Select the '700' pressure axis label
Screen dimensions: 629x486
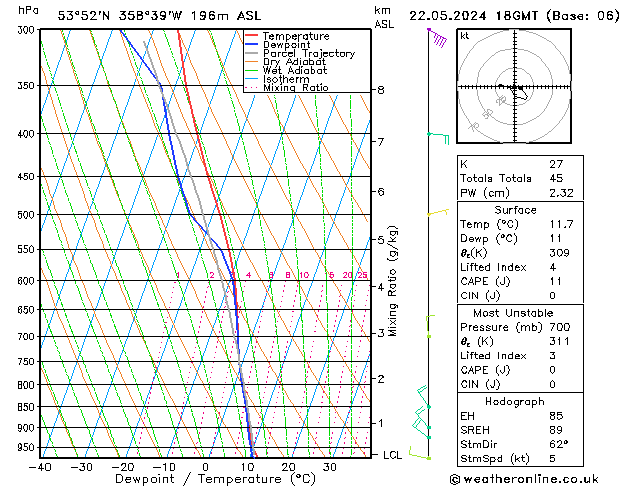tap(28, 337)
